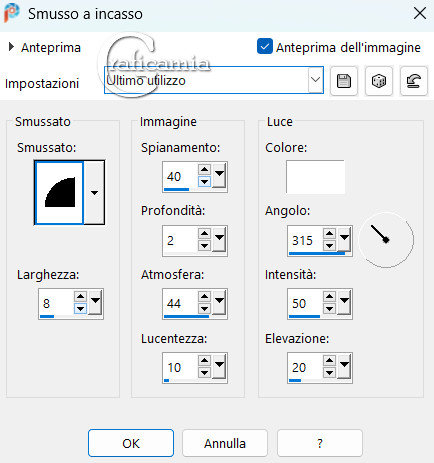Click the randomize parameters dice icon
This screenshot has height=463, width=434.
point(379,81)
